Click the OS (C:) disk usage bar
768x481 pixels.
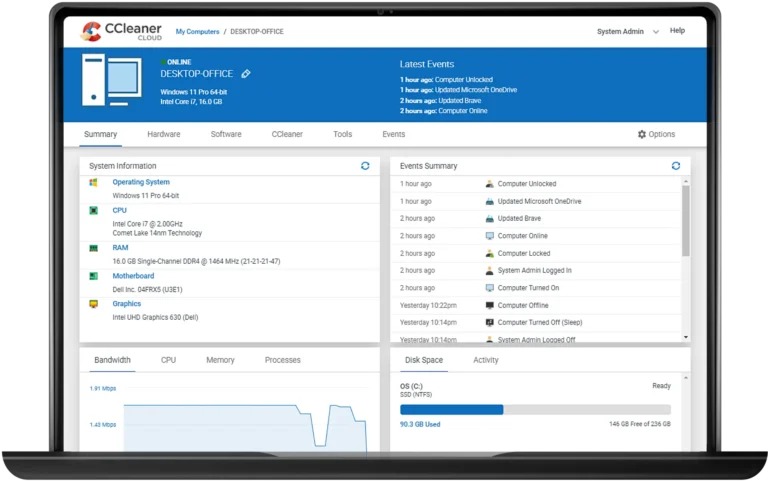click(x=535, y=409)
